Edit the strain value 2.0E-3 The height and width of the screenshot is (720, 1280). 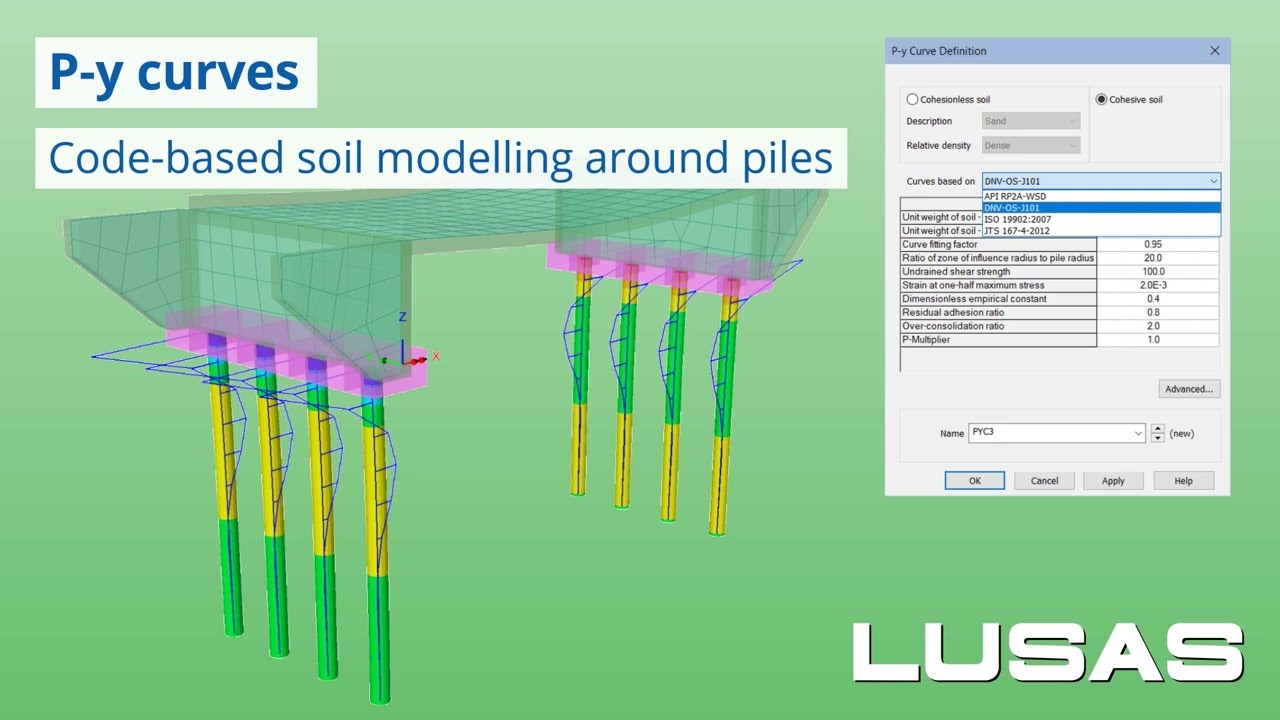pos(1158,285)
